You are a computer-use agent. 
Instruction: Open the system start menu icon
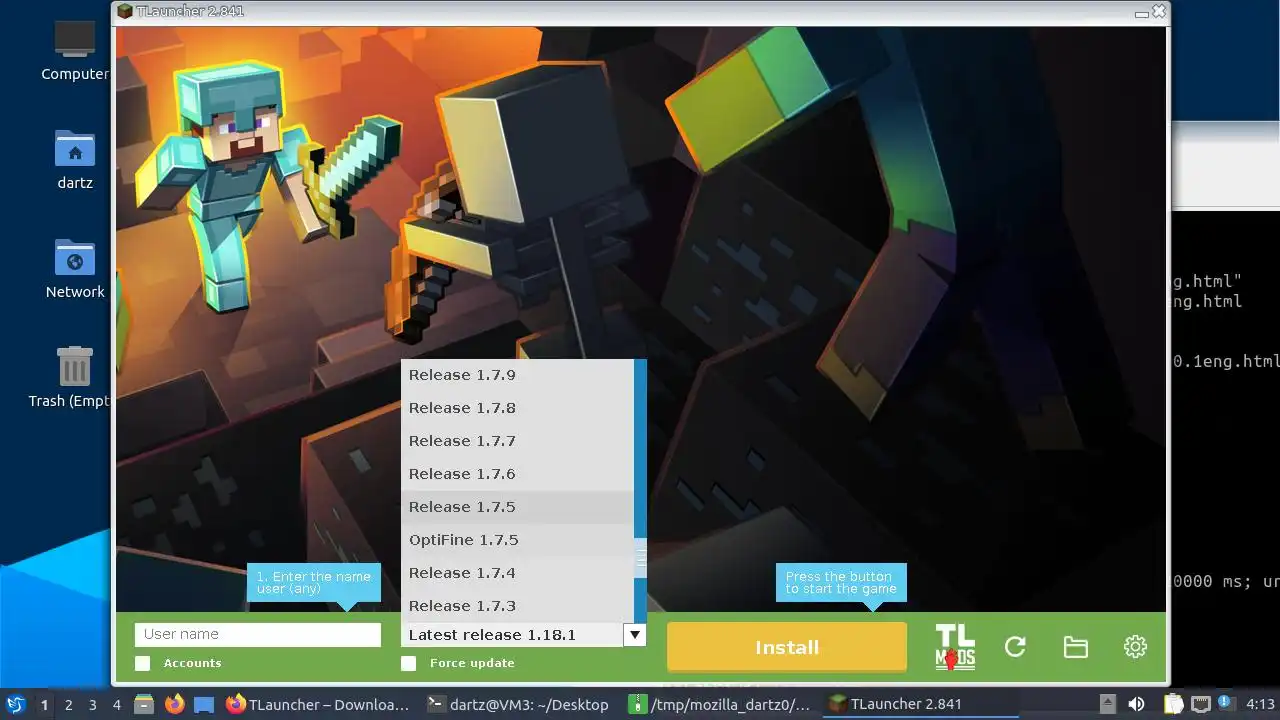coord(15,704)
